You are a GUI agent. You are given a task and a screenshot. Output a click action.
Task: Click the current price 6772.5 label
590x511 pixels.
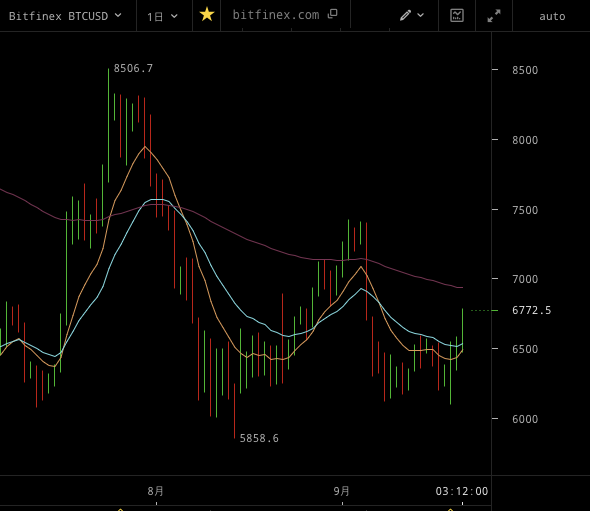(x=531, y=310)
